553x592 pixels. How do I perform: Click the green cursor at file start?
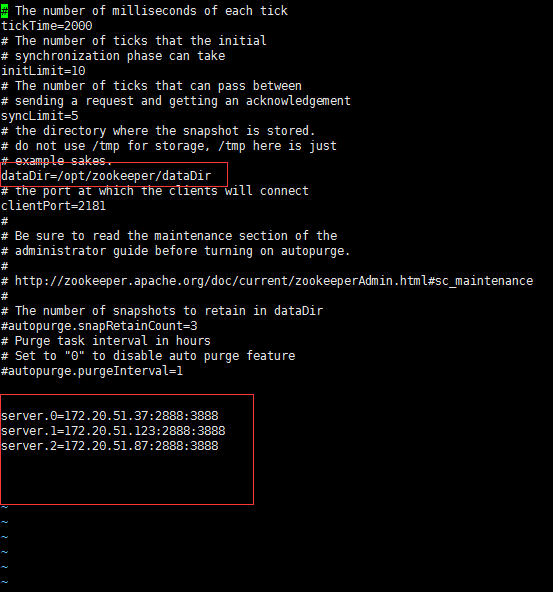[5, 11]
